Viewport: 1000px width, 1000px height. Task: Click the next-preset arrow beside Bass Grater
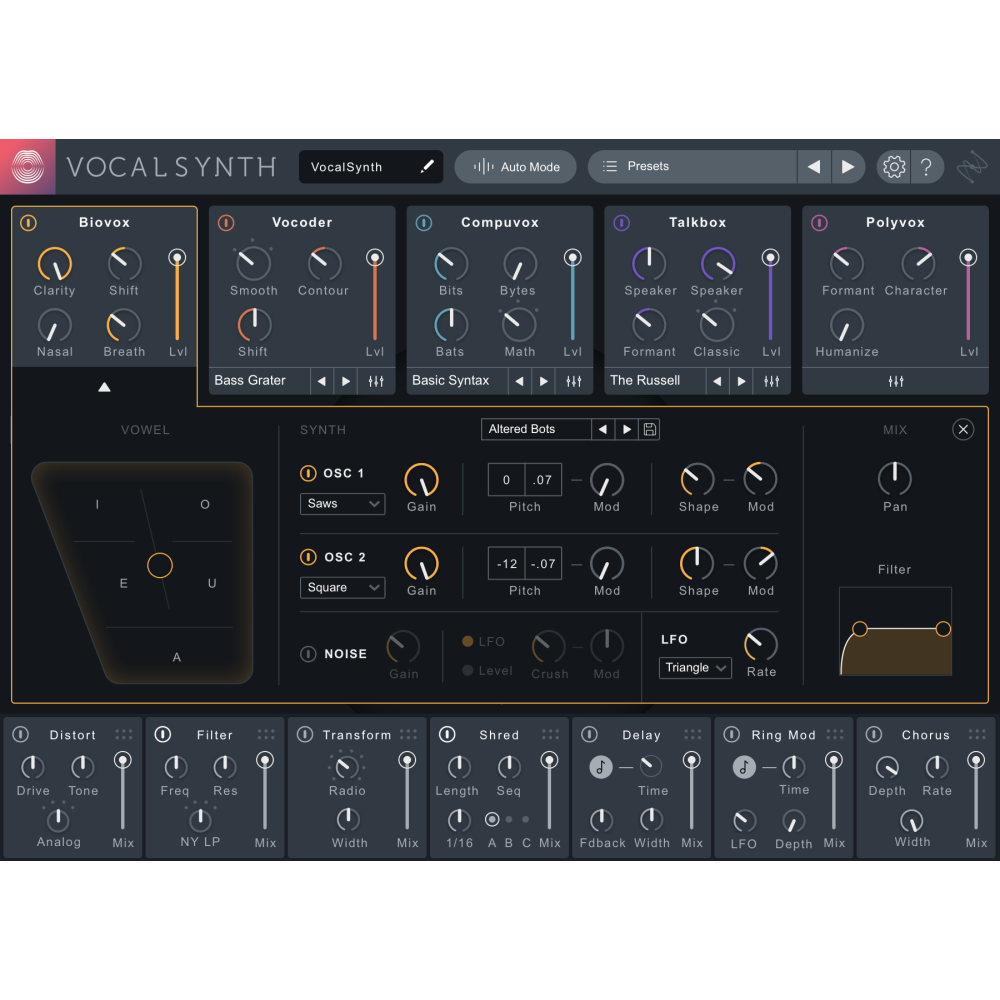point(345,381)
